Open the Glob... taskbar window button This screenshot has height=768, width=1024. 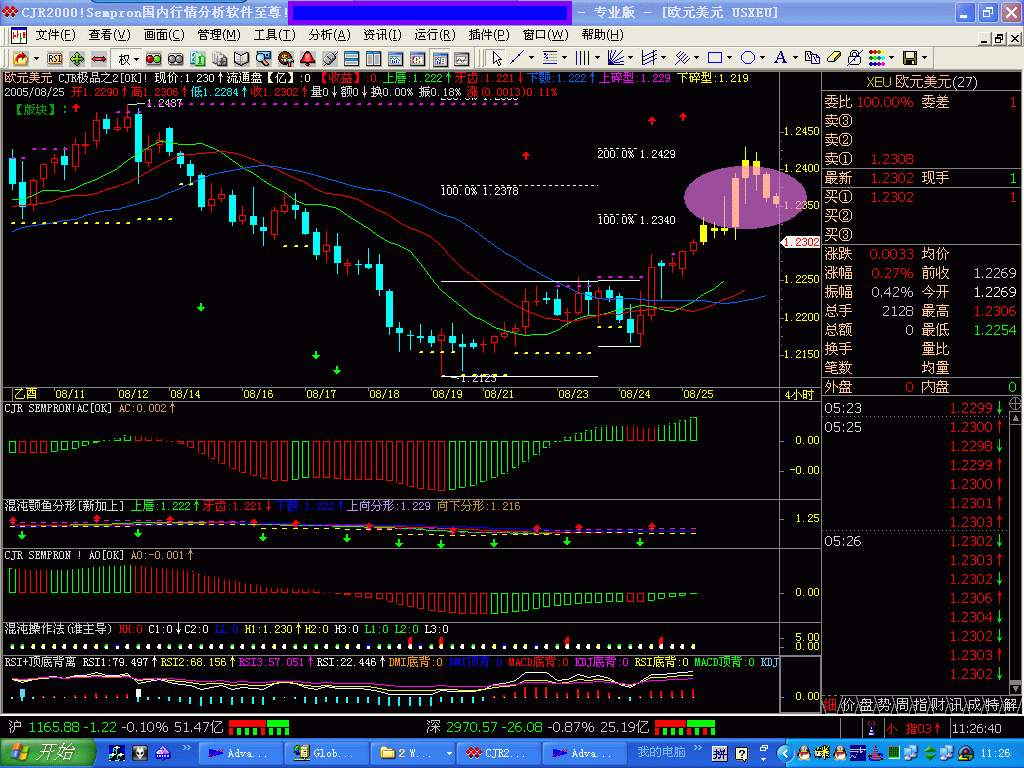tap(327, 753)
